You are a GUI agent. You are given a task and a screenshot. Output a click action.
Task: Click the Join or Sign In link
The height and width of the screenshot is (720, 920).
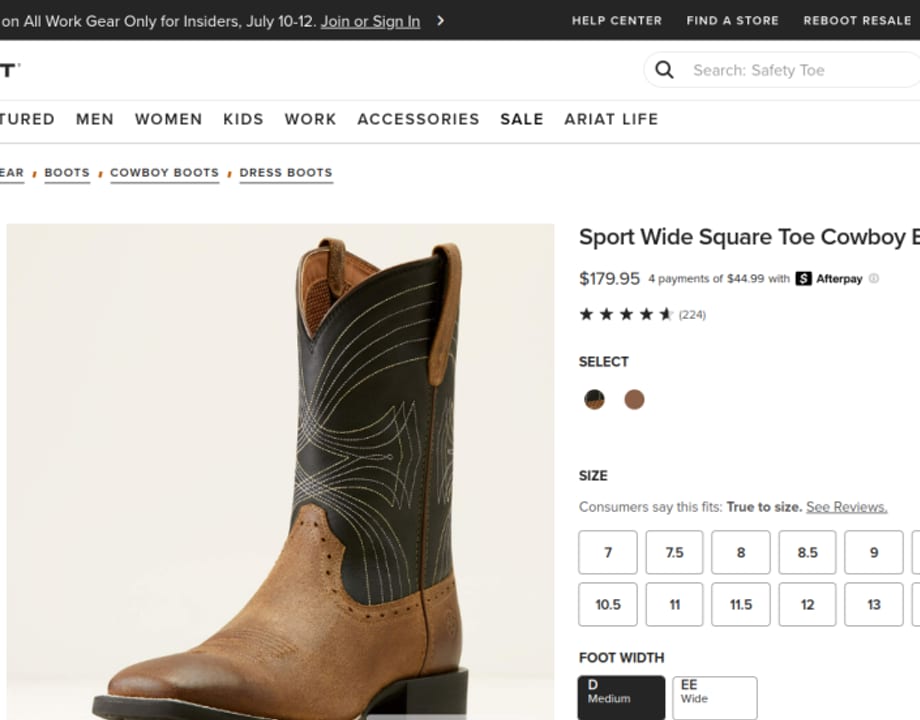coord(370,22)
